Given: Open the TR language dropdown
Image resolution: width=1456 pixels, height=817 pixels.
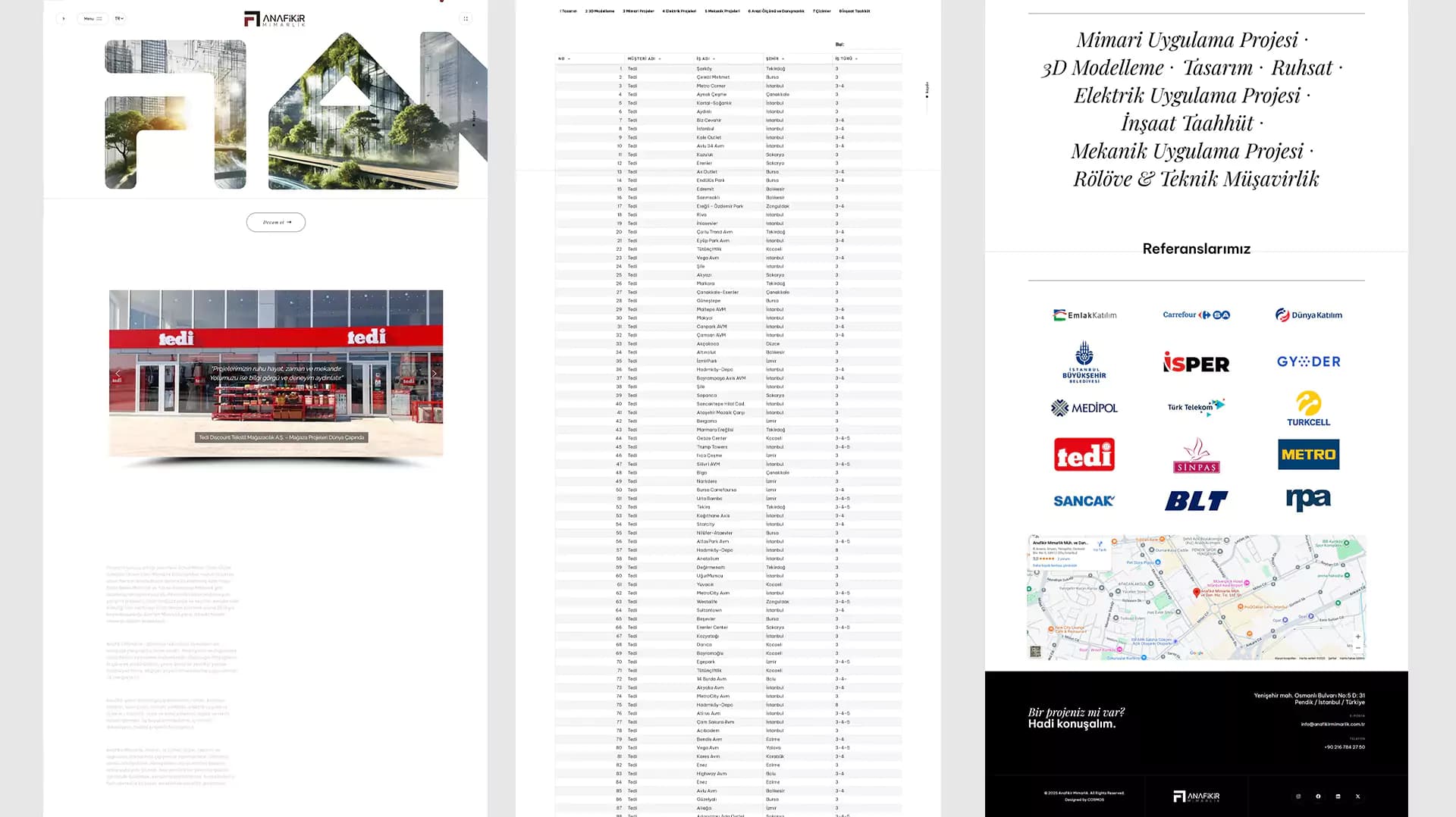Looking at the screenshot, I should tap(119, 18).
